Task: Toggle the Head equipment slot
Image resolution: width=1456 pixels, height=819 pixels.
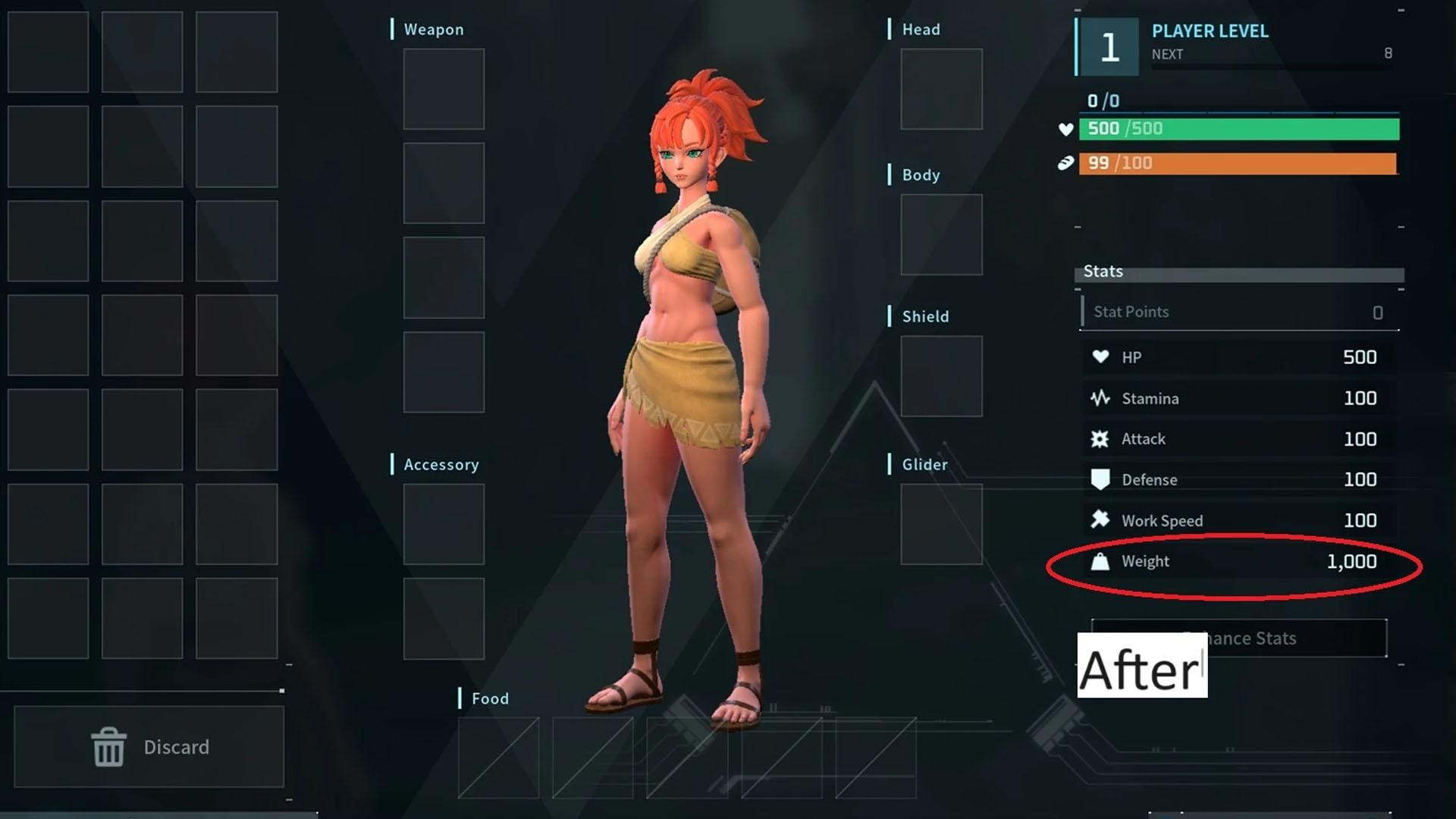Action: pos(939,89)
